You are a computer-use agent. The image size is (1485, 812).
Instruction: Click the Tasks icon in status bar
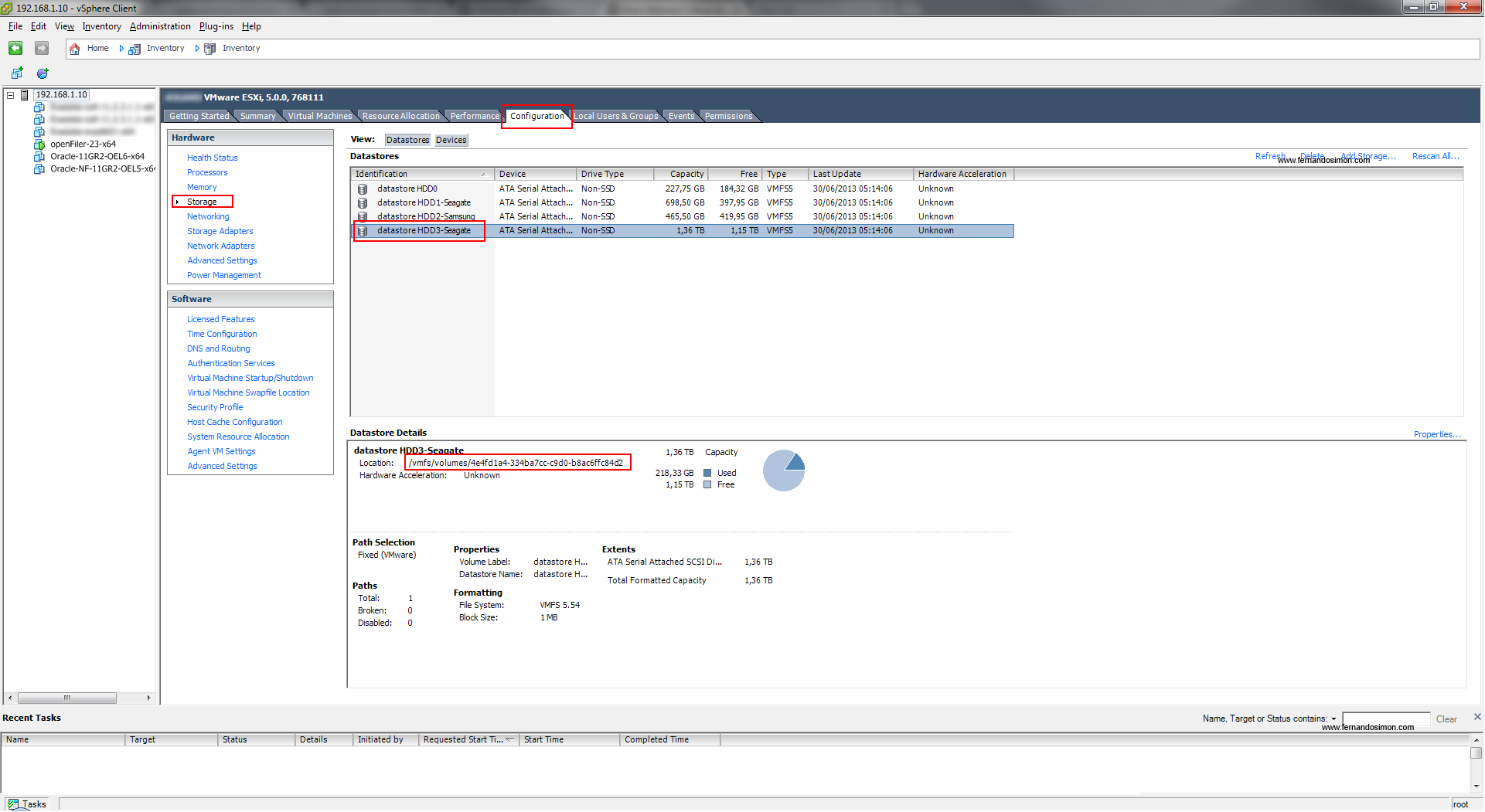click(x=13, y=804)
